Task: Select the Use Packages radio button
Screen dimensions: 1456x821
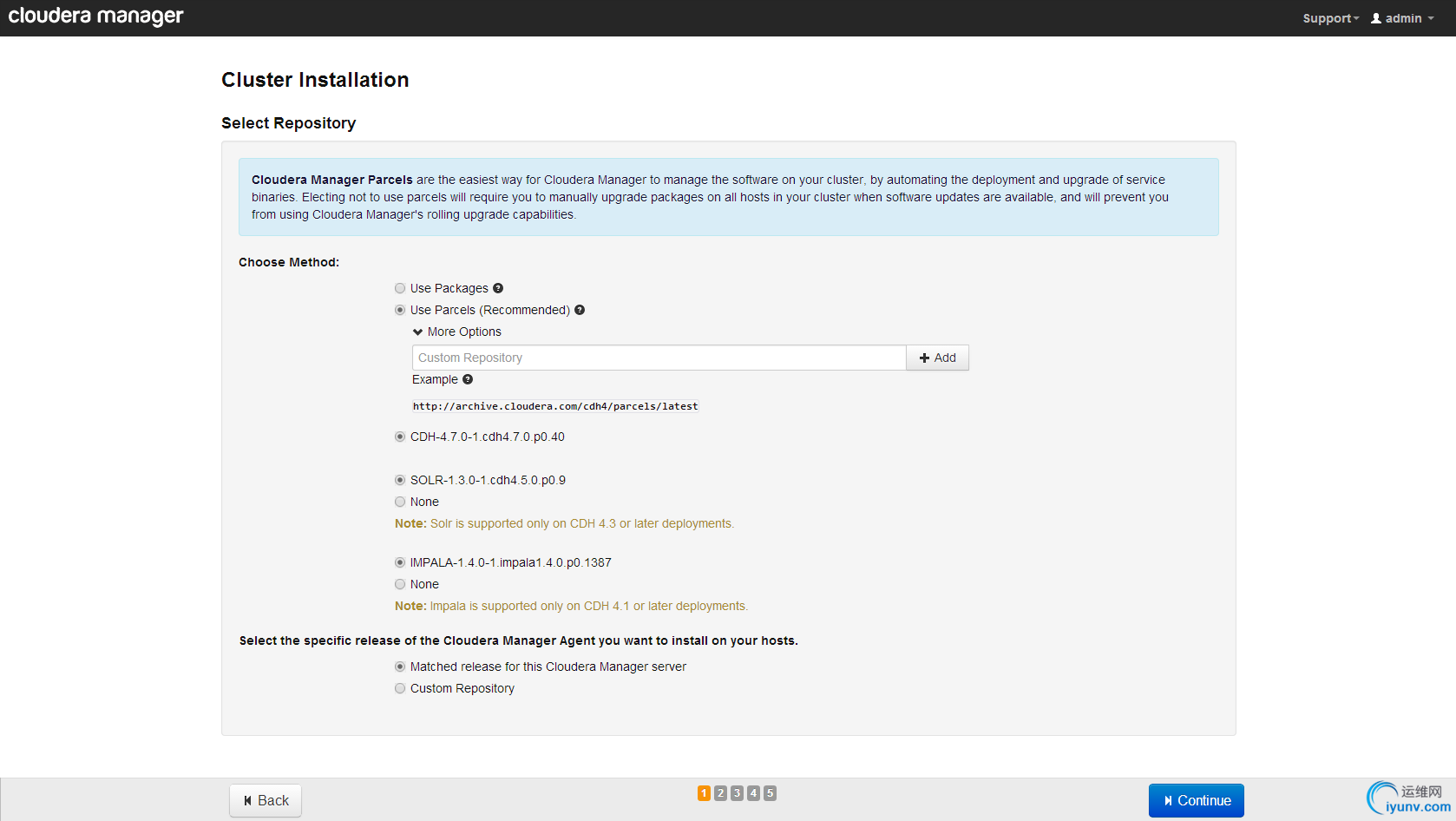Action: 400,288
